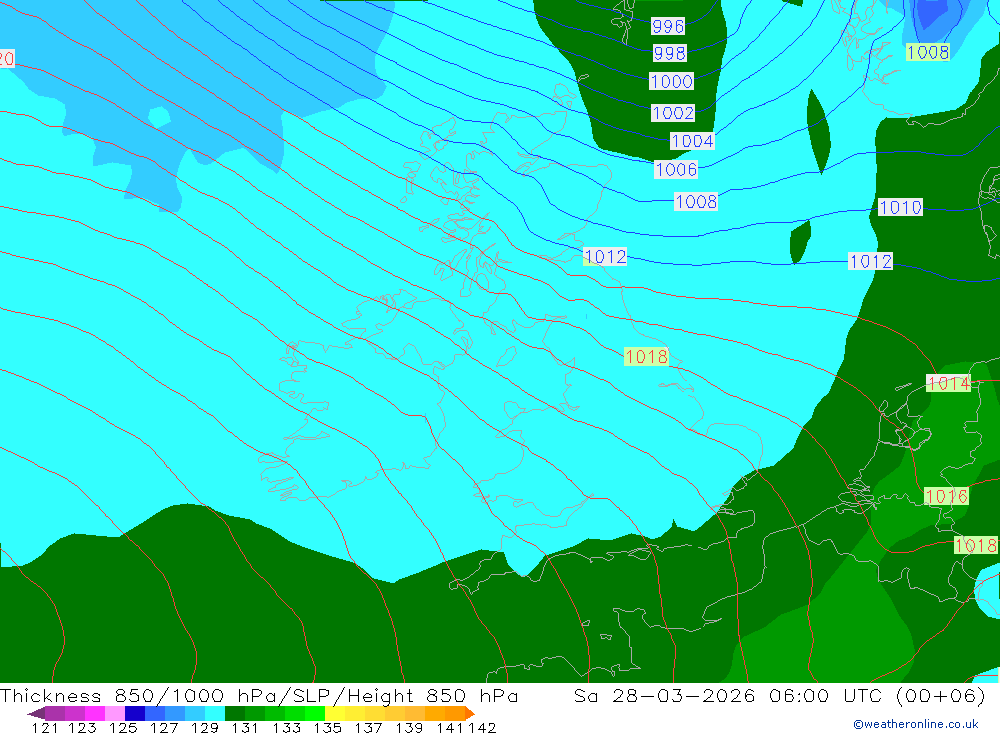Image resolution: width=1000 pixels, height=733 pixels.
Task: Click the dark green swatch above 131
Action: pyautogui.click(x=235, y=713)
